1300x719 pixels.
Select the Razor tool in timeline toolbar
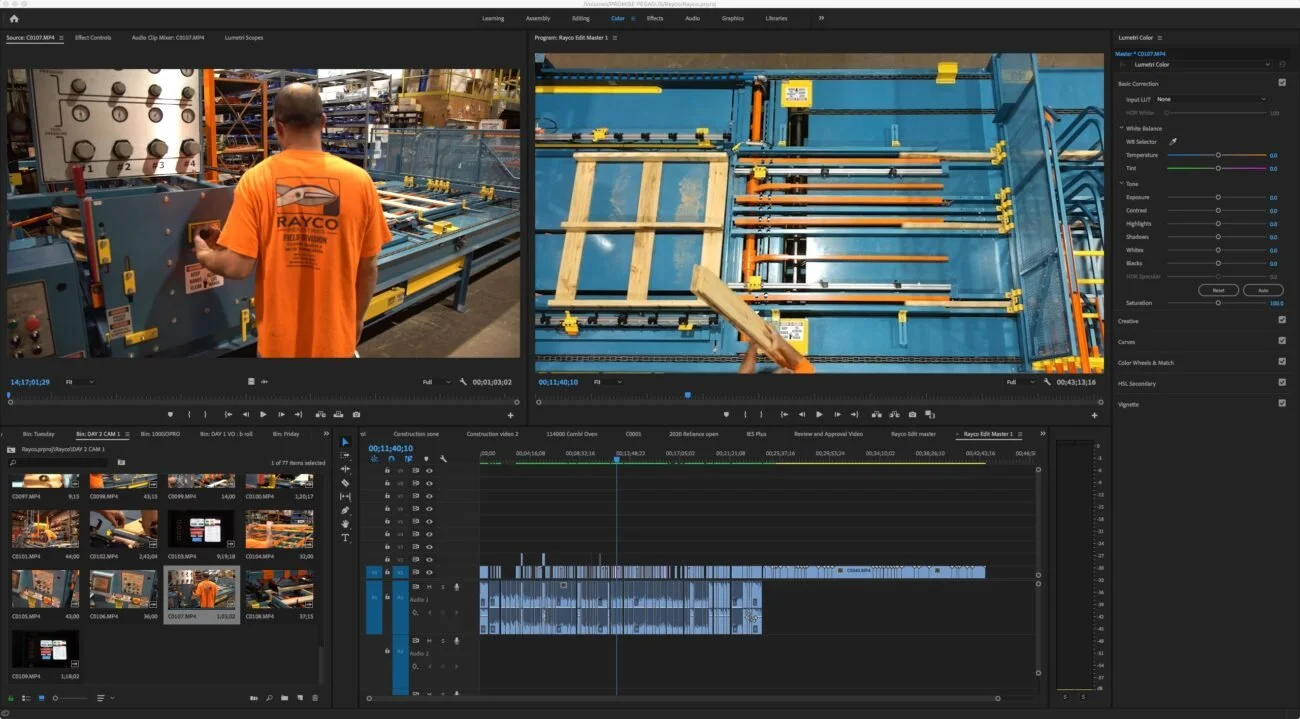coord(345,483)
